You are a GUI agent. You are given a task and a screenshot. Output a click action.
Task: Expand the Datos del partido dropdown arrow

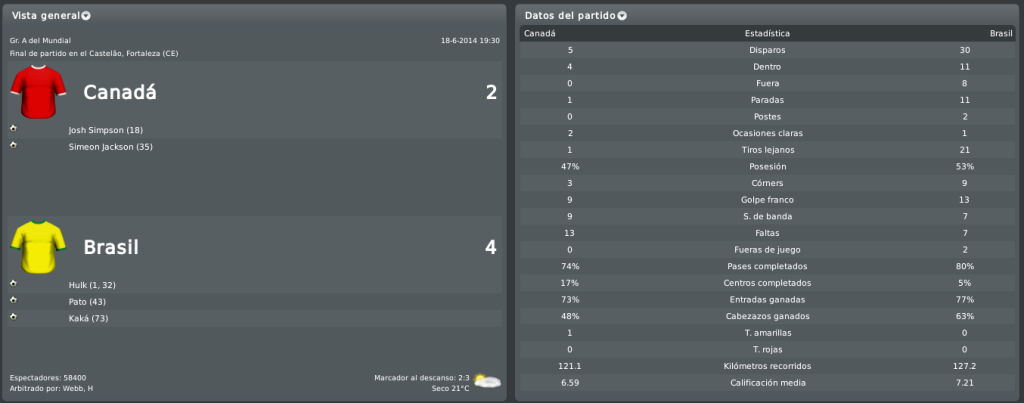(622, 16)
